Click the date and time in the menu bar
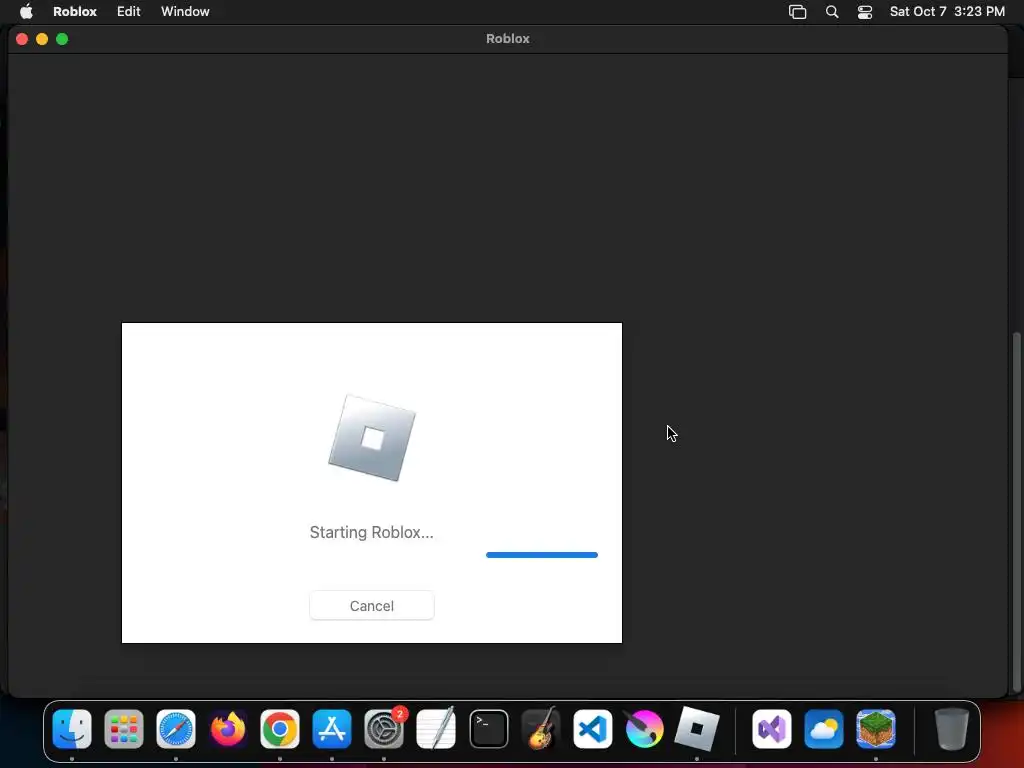 pyautogui.click(x=947, y=11)
